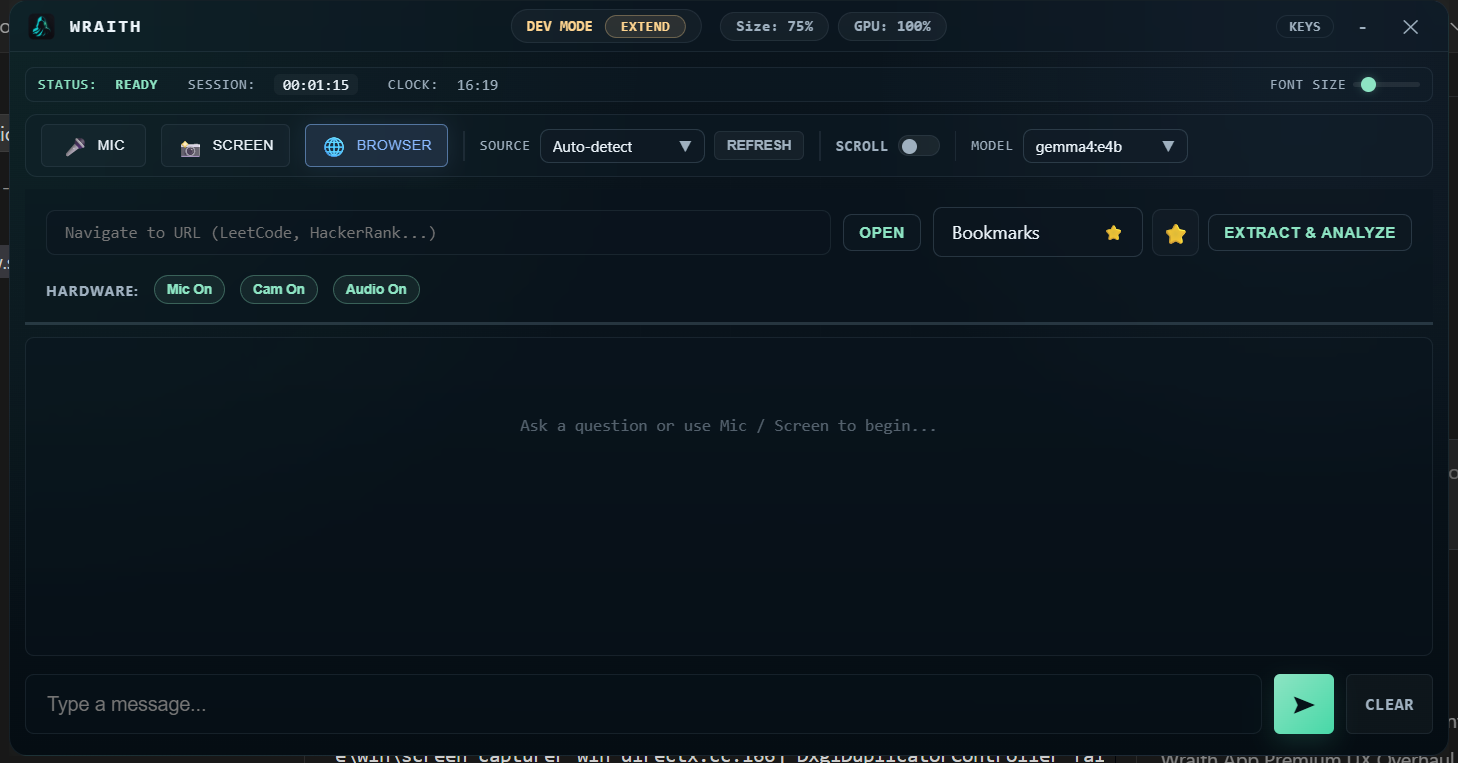Image resolution: width=1458 pixels, height=763 pixels.
Task: Adjust the FONT SIZE slider
Action: coord(1368,85)
